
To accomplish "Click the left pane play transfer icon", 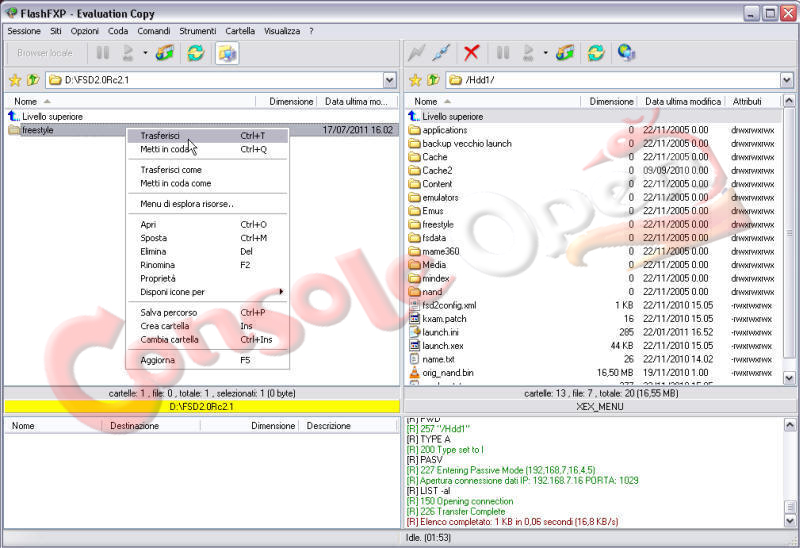I will coord(128,53).
